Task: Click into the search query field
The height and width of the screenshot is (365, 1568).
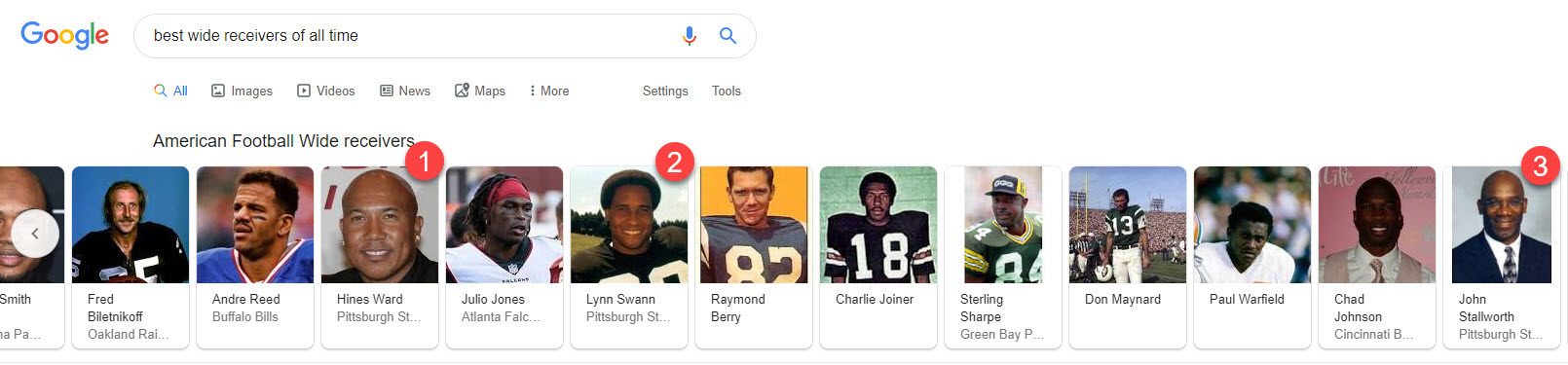Action: click(x=409, y=36)
